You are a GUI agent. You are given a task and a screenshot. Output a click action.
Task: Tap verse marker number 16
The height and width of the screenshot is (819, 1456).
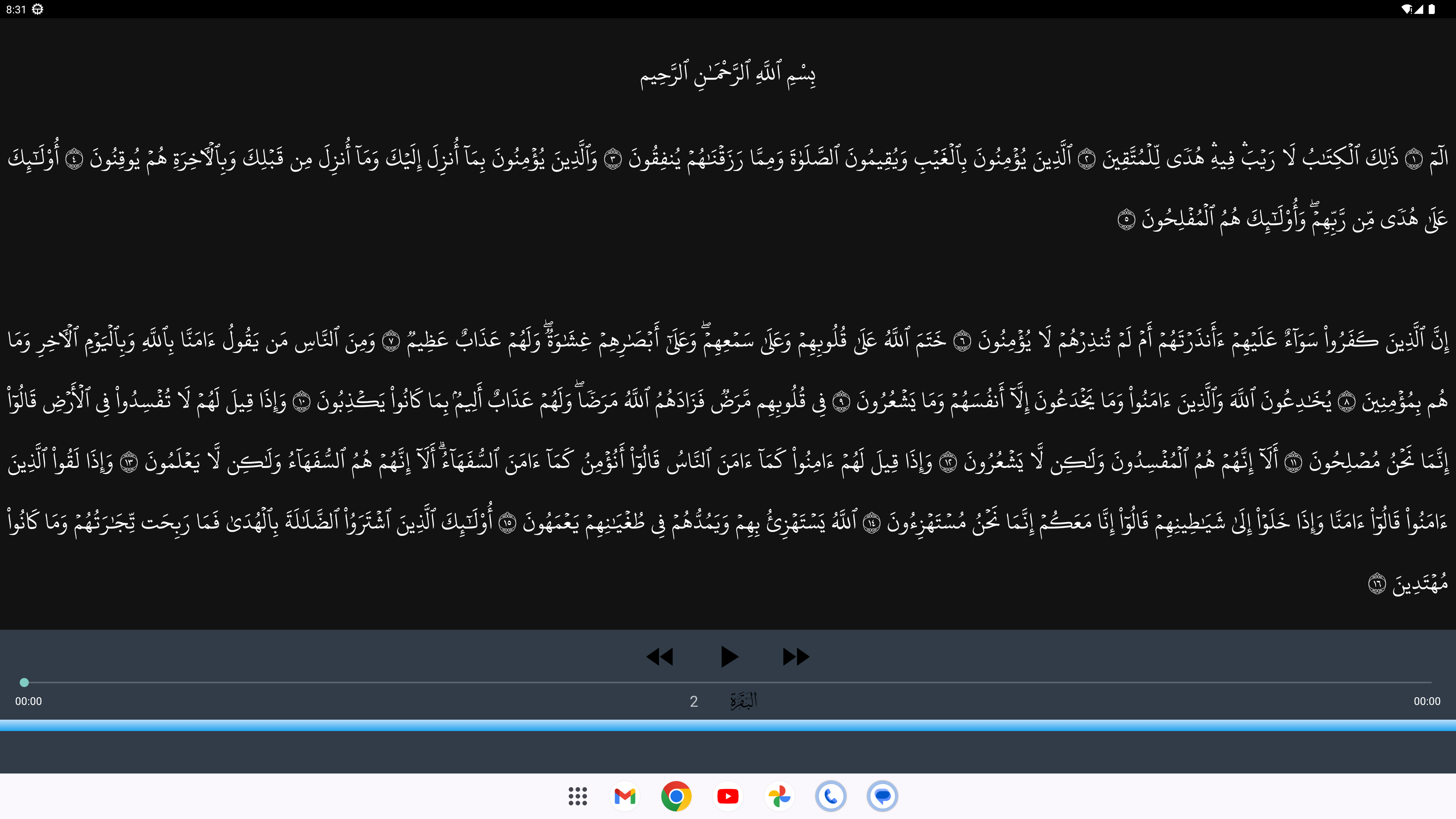1377,583
